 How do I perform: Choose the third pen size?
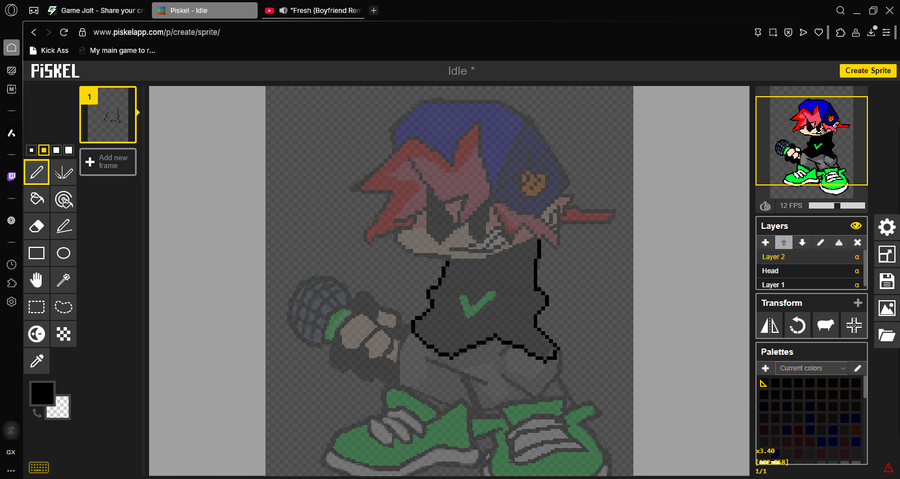point(56,150)
